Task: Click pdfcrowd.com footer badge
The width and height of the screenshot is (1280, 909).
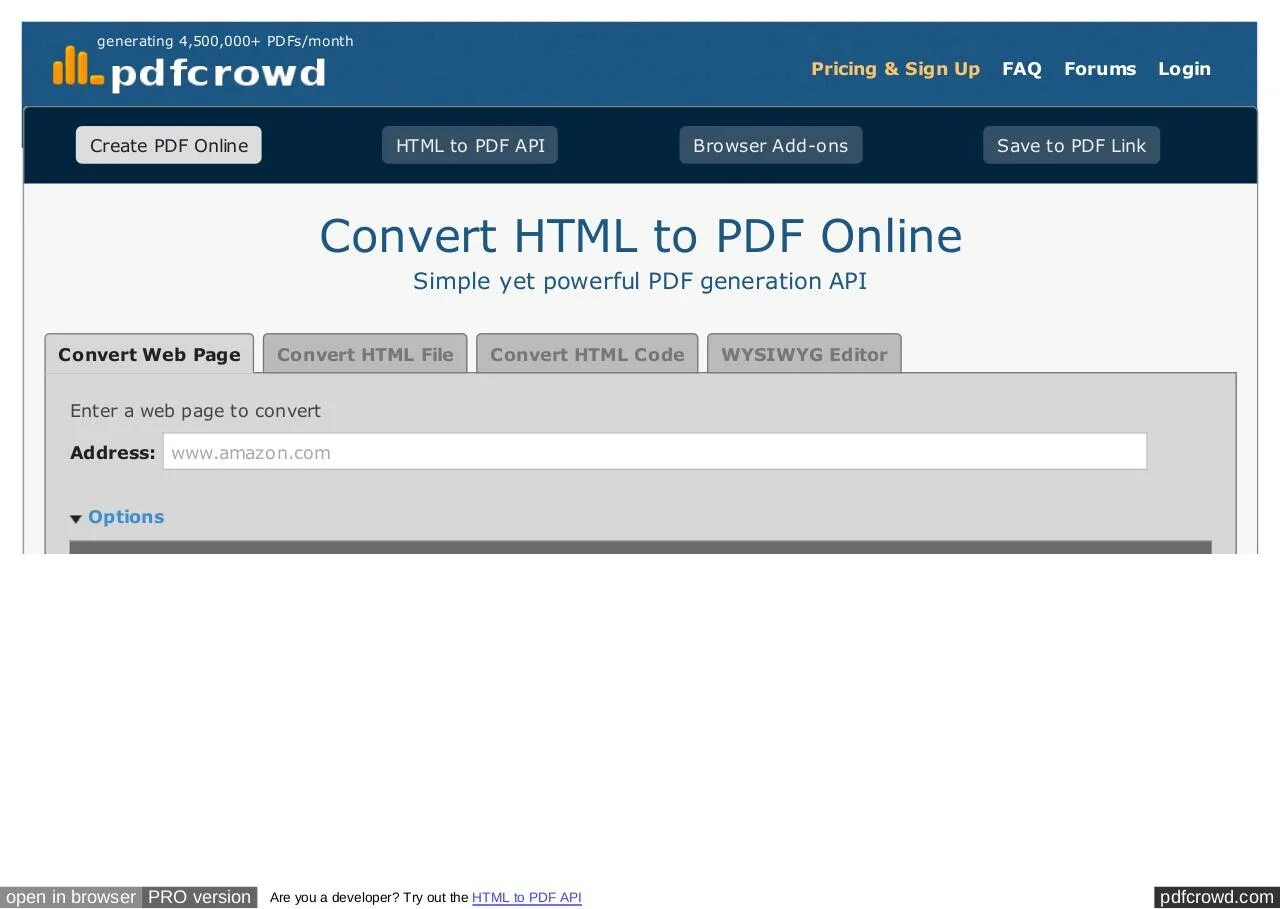Action: pyautogui.click(x=1217, y=897)
